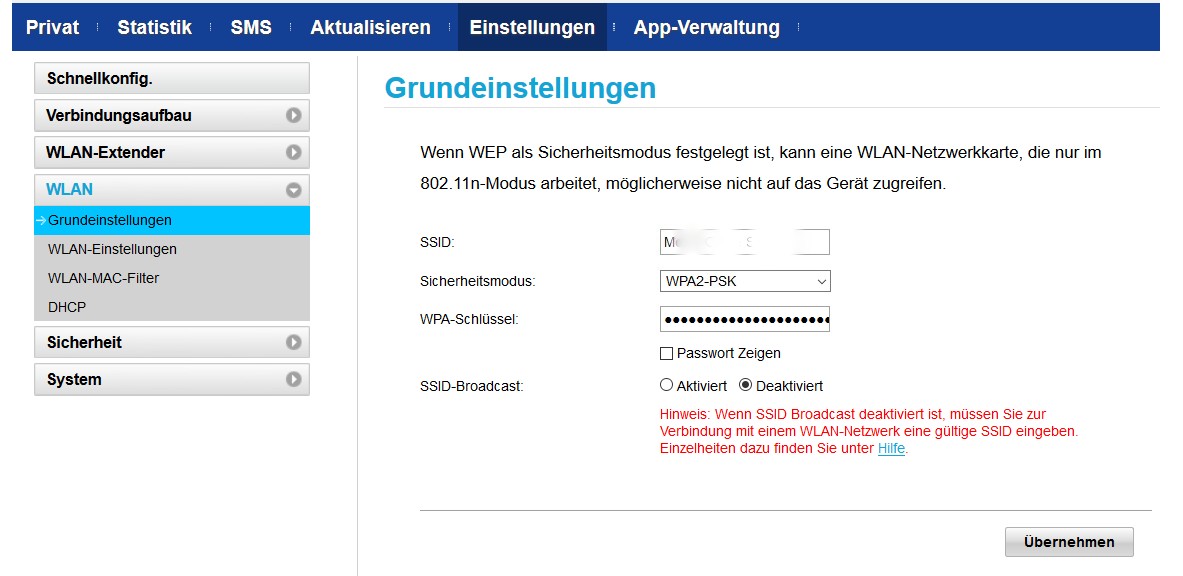The image size is (1183, 576).
Task: Click the Übernehmen button
Action: click(x=1069, y=541)
